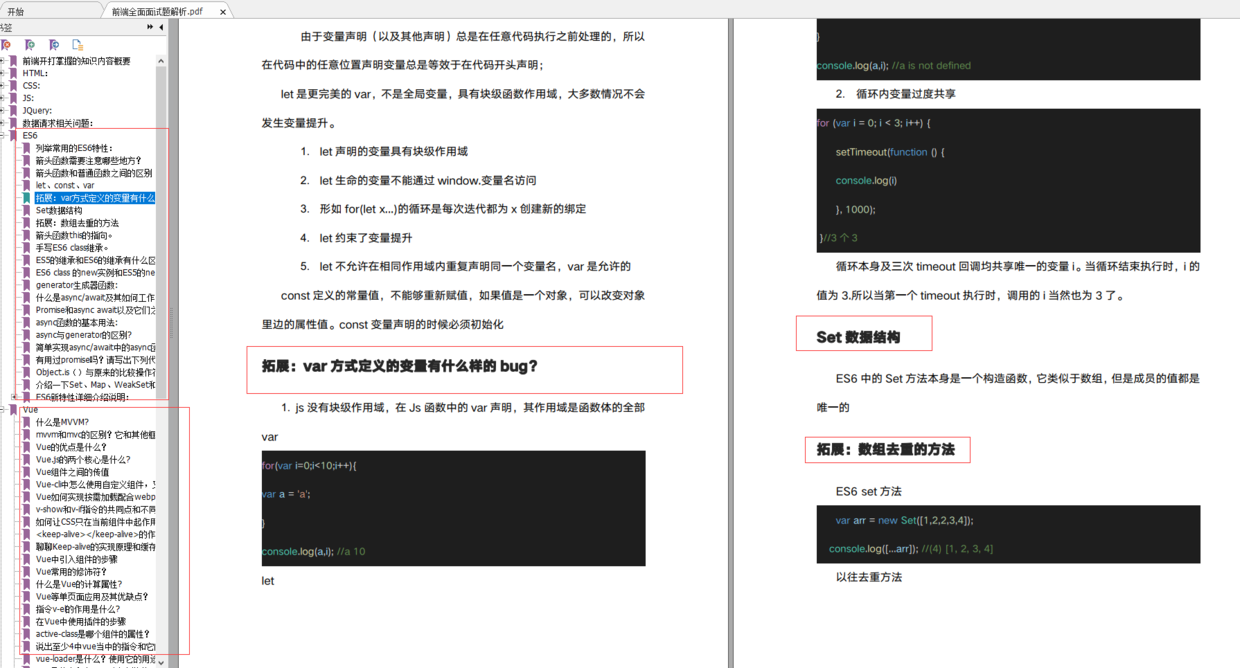The image size is (1240, 668).
Task: Open bookmark 在Vue中使用插件的步骤
Action: coord(81,622)
